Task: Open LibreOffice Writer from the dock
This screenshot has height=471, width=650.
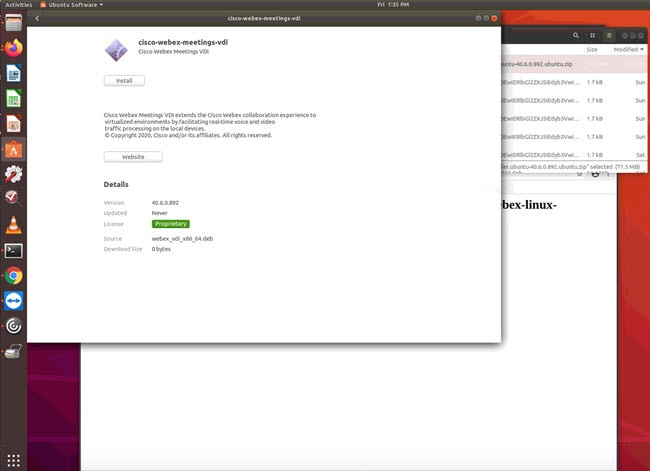Action: pos(13,73)
